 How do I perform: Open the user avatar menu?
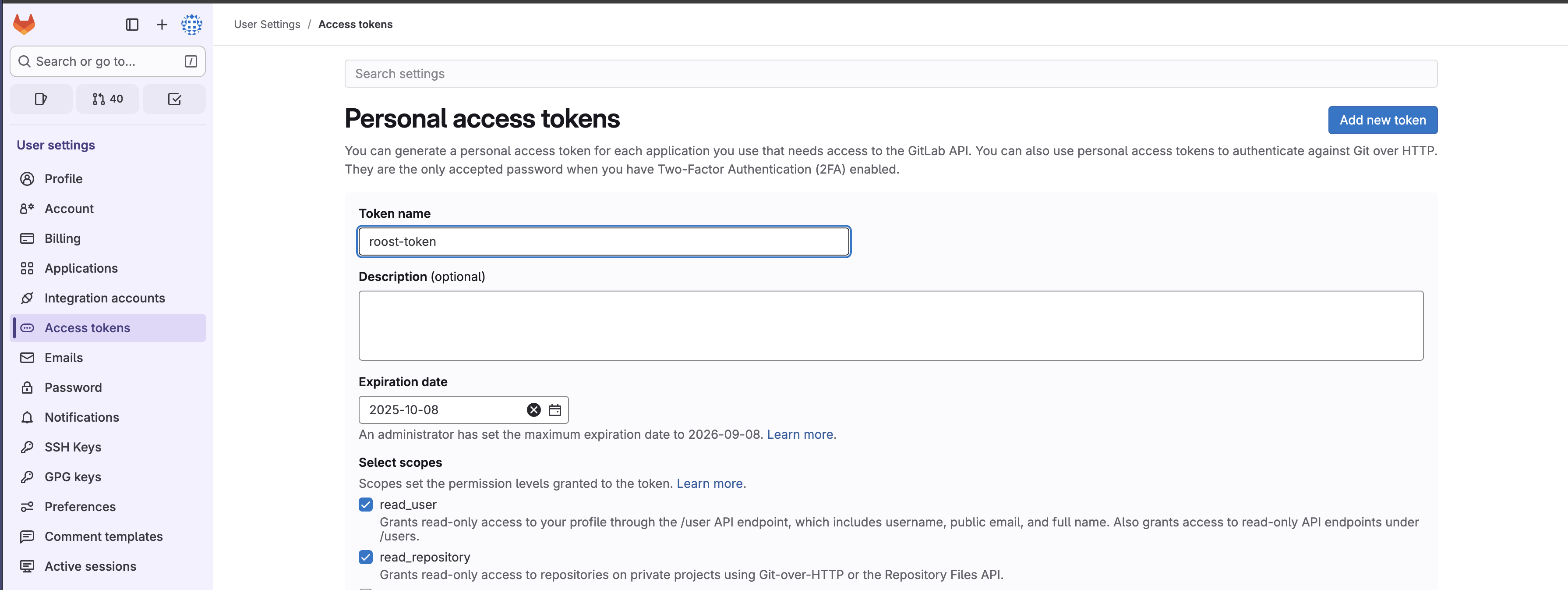coord(192,25)
